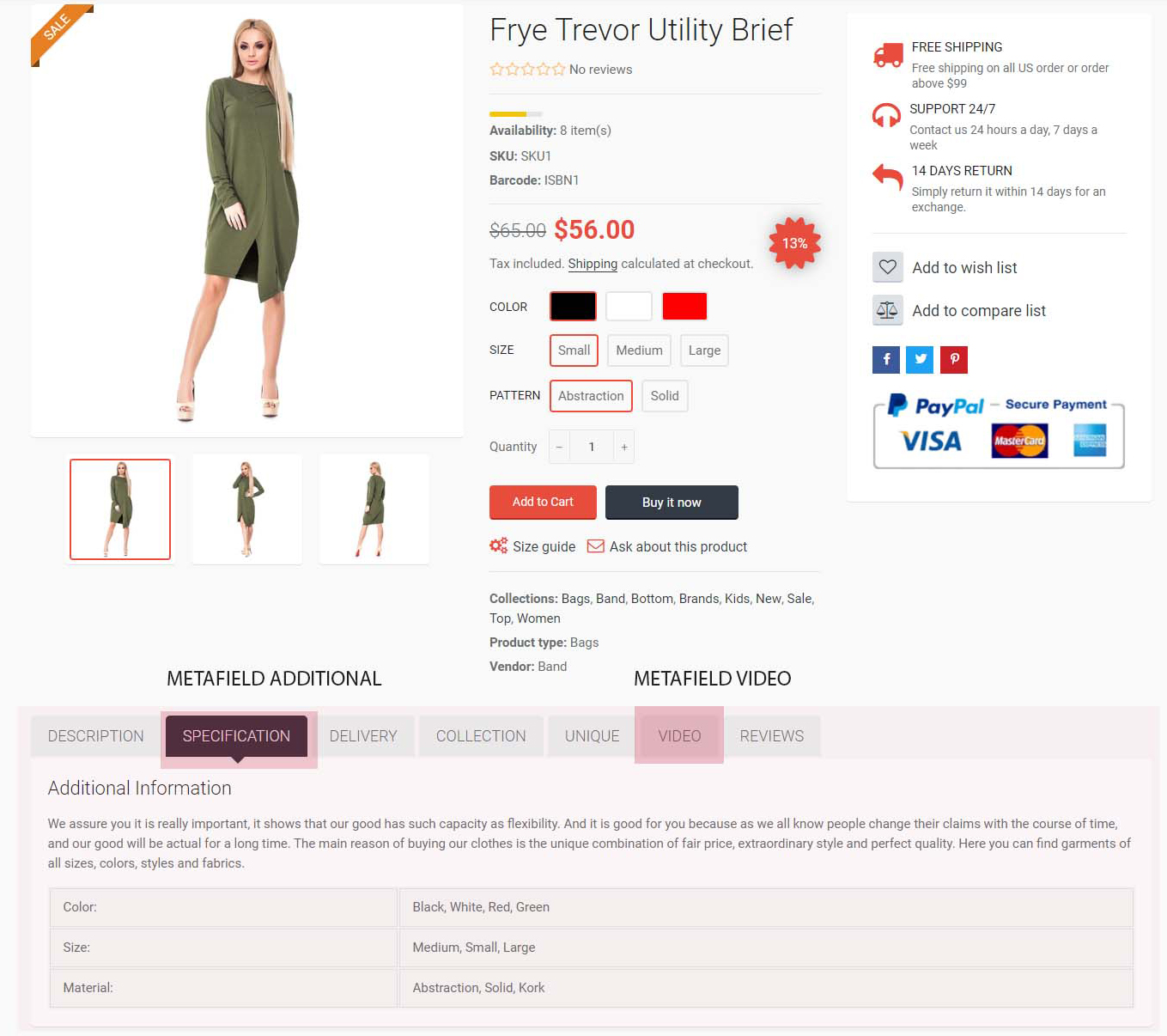
Task: Open the Reviews tab
Action: coord(772,736)
